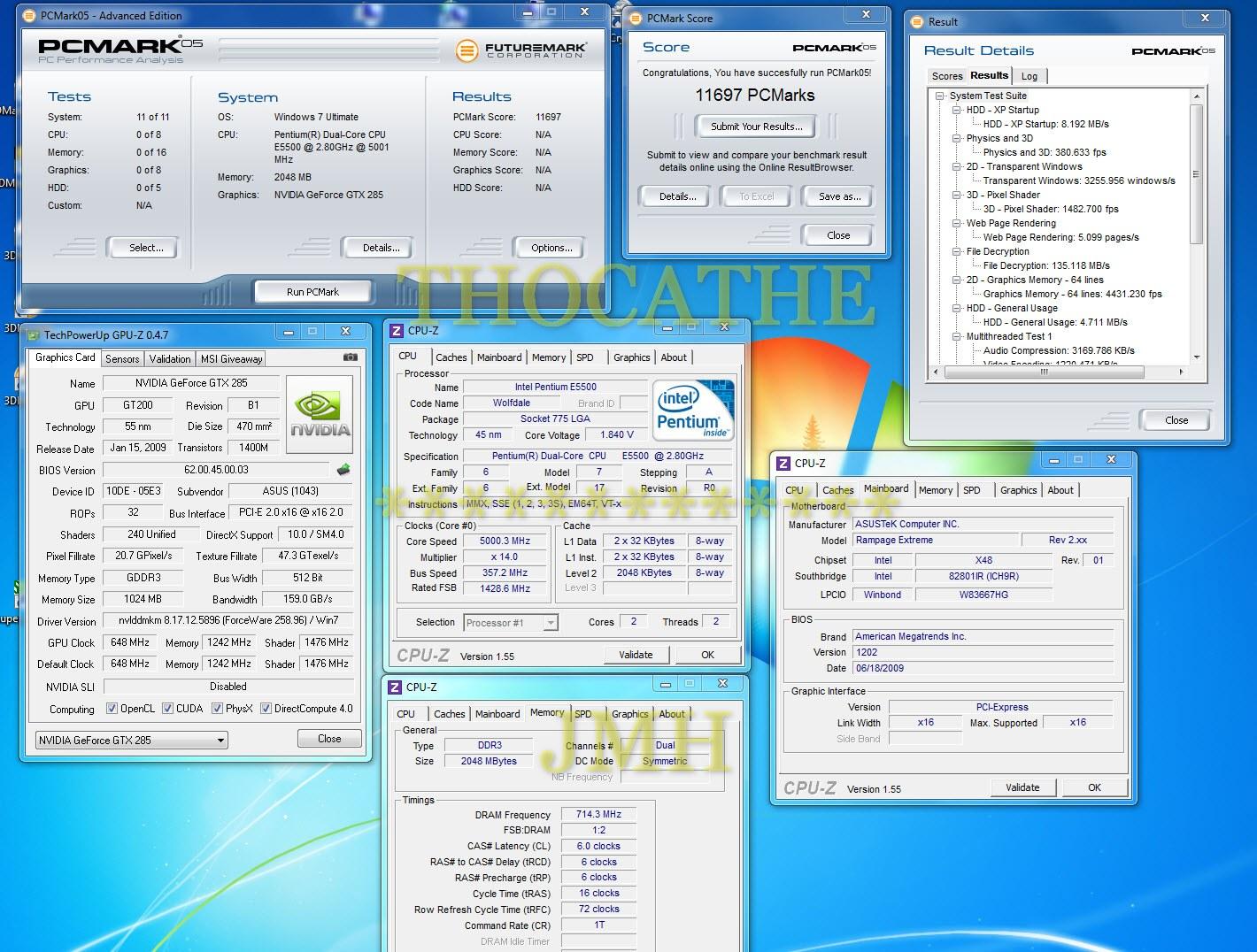Collapse the HDD - XP Startup node

pyautogui.click(x=957, y=110)
